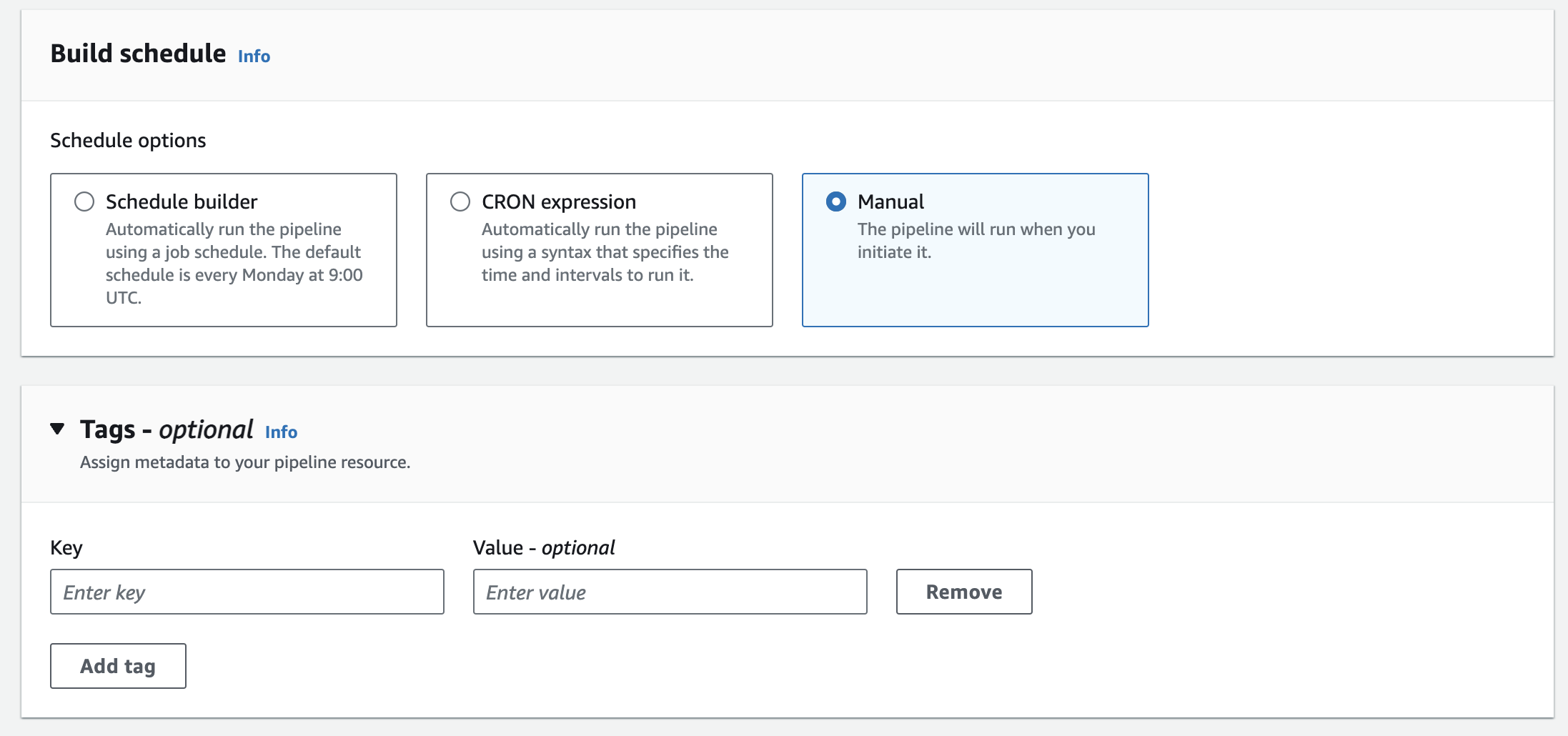Click the CRON expression title label
The height and width of the screenshot is (736, 1568).
pyautogui.click(x=558, y=202)
